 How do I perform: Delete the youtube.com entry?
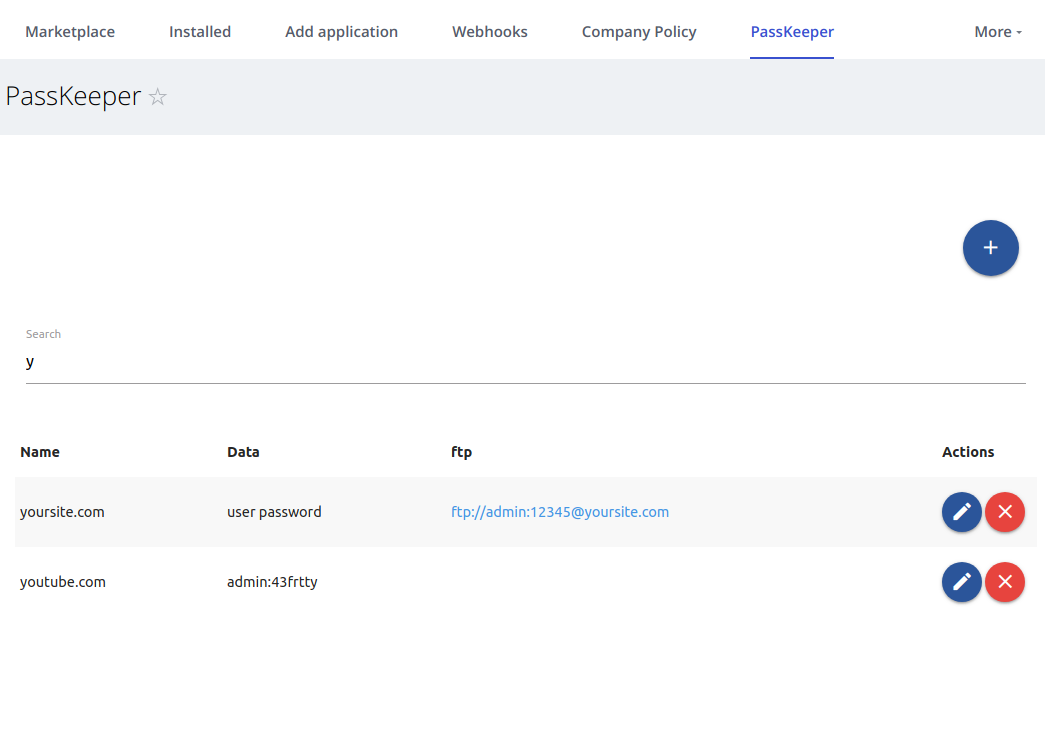(1004, 582)
